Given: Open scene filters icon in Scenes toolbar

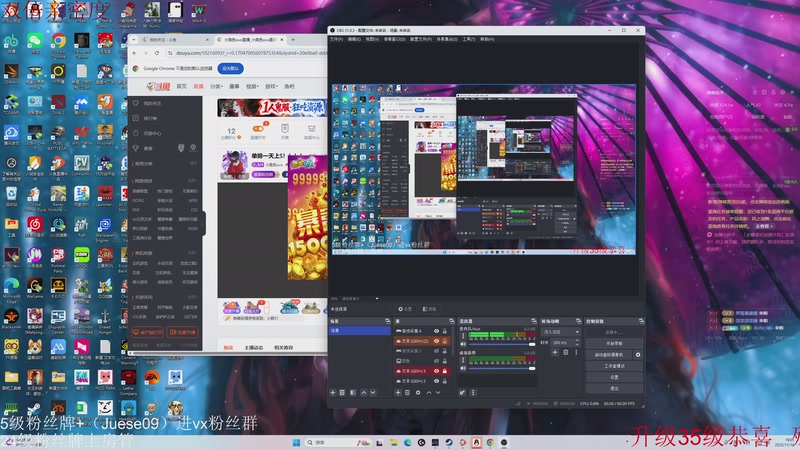Looking at the screenshot, I should tap(353, 392).
